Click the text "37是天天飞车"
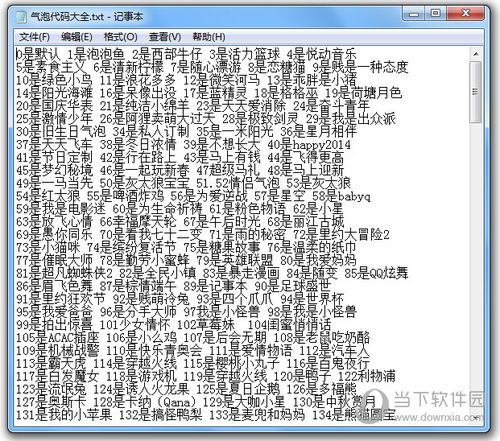The width and height of the screenshot is (500, 441). coord(54,145)
